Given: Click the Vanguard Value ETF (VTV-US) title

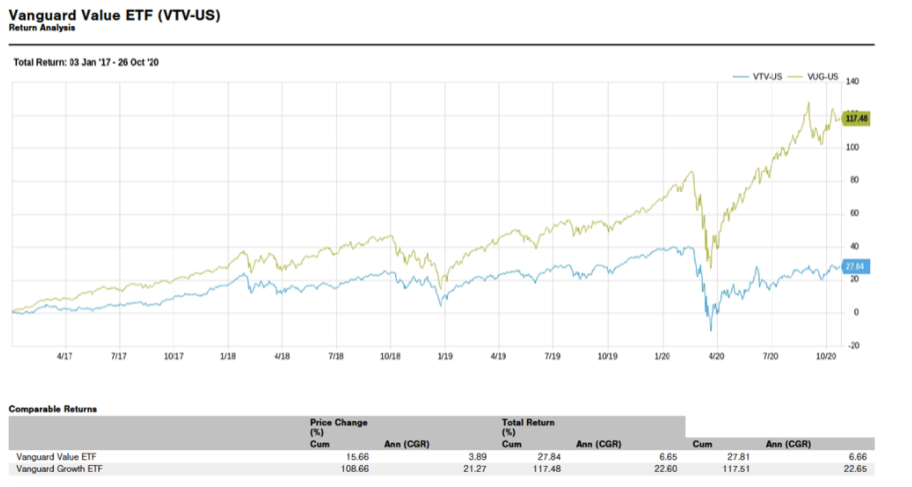Looking at the screenshot, I should [x=115, y=15].
